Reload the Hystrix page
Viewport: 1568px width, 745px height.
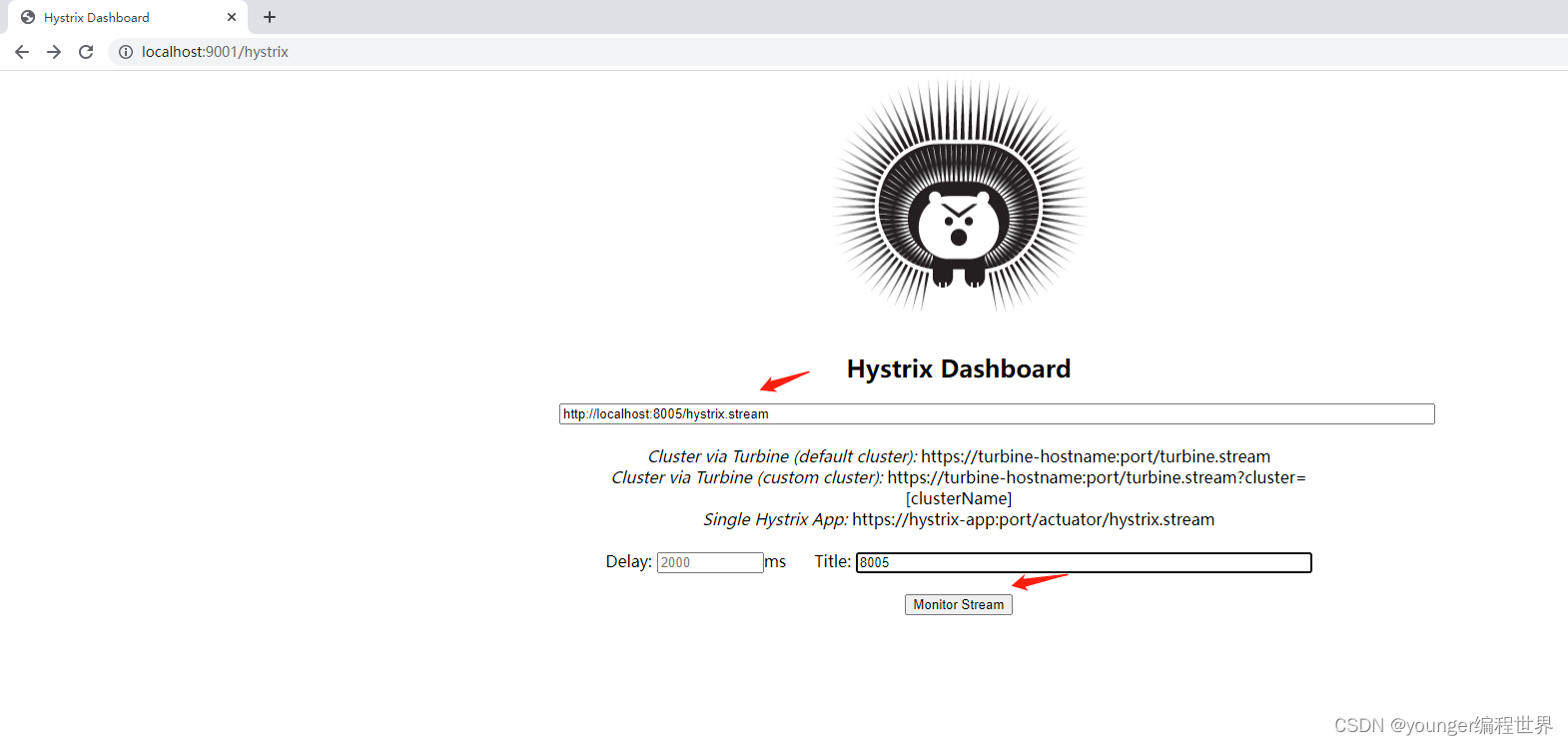[x=86, y=52]
